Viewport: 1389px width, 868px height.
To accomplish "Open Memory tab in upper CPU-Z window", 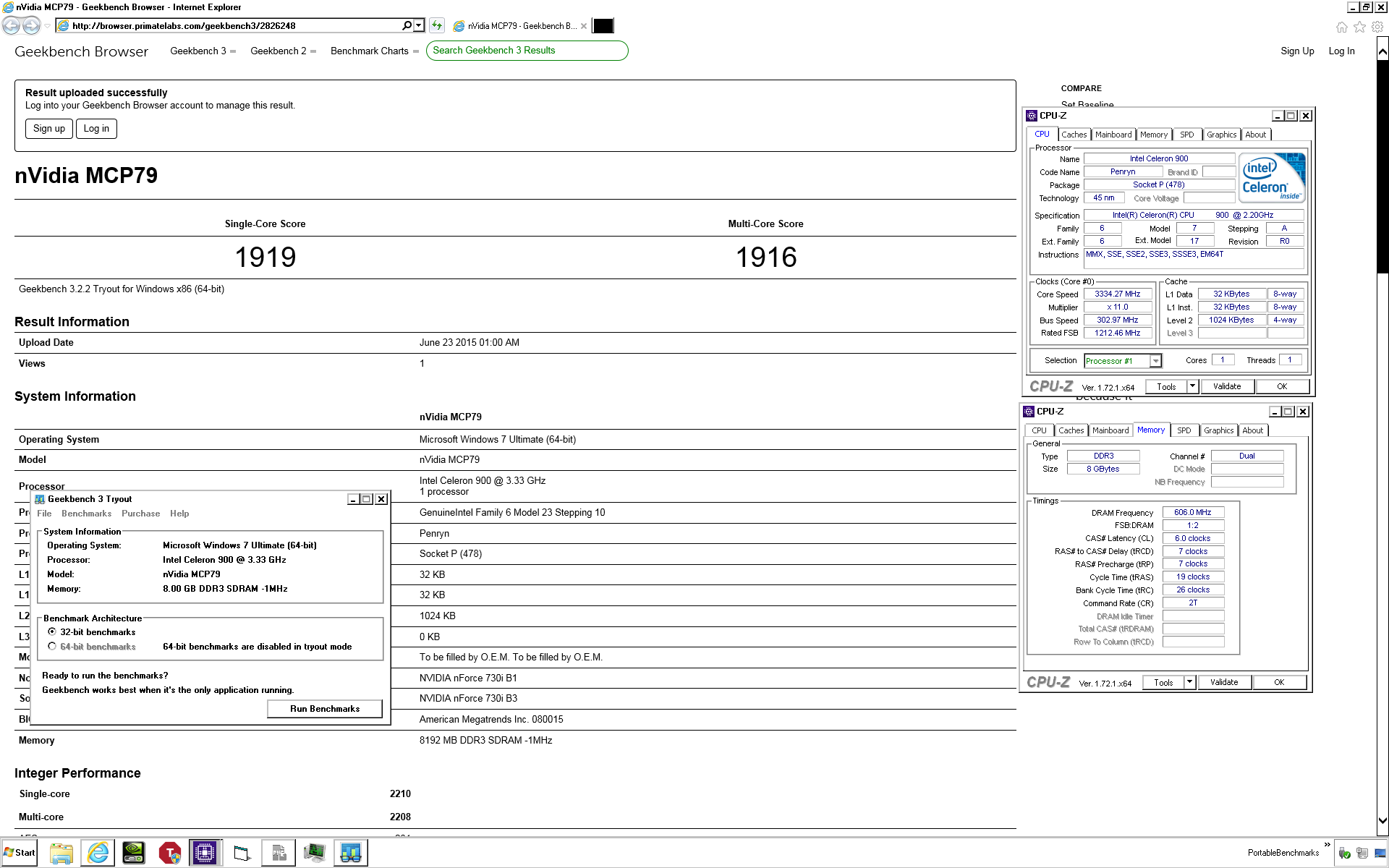I will [x=1154, y=135].
